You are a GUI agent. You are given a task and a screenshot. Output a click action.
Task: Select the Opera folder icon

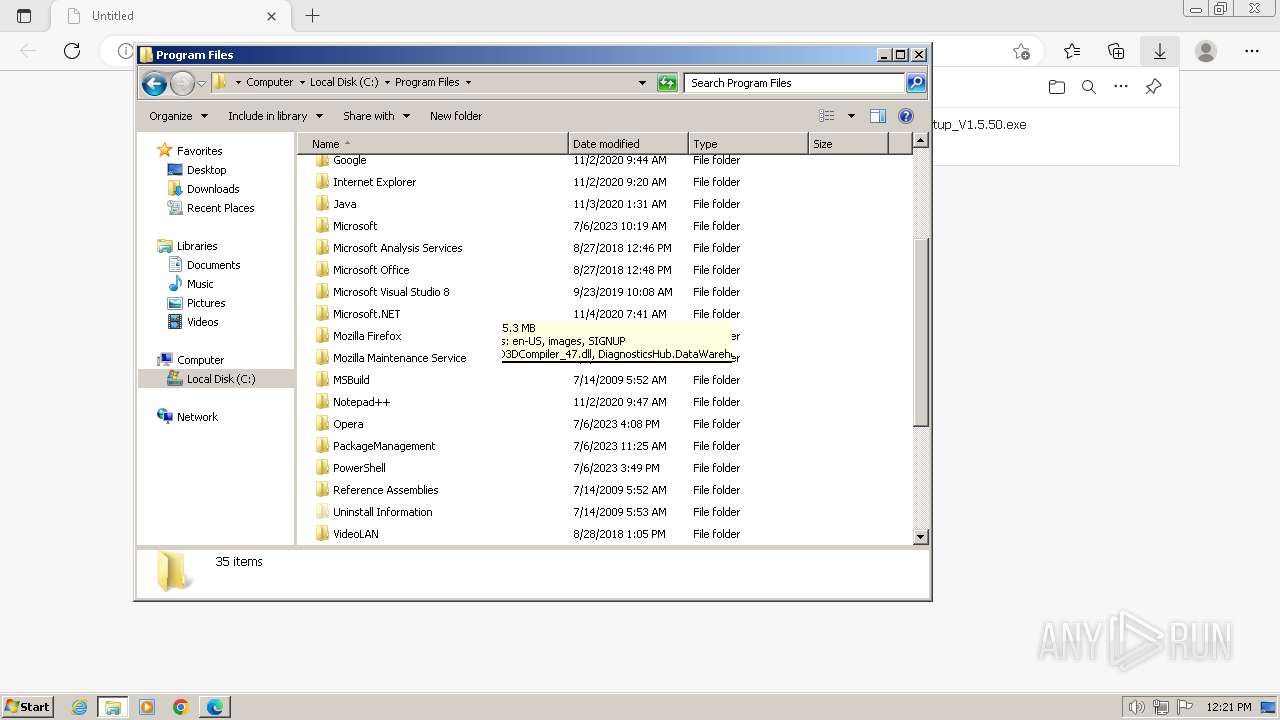tap(322, 424)
